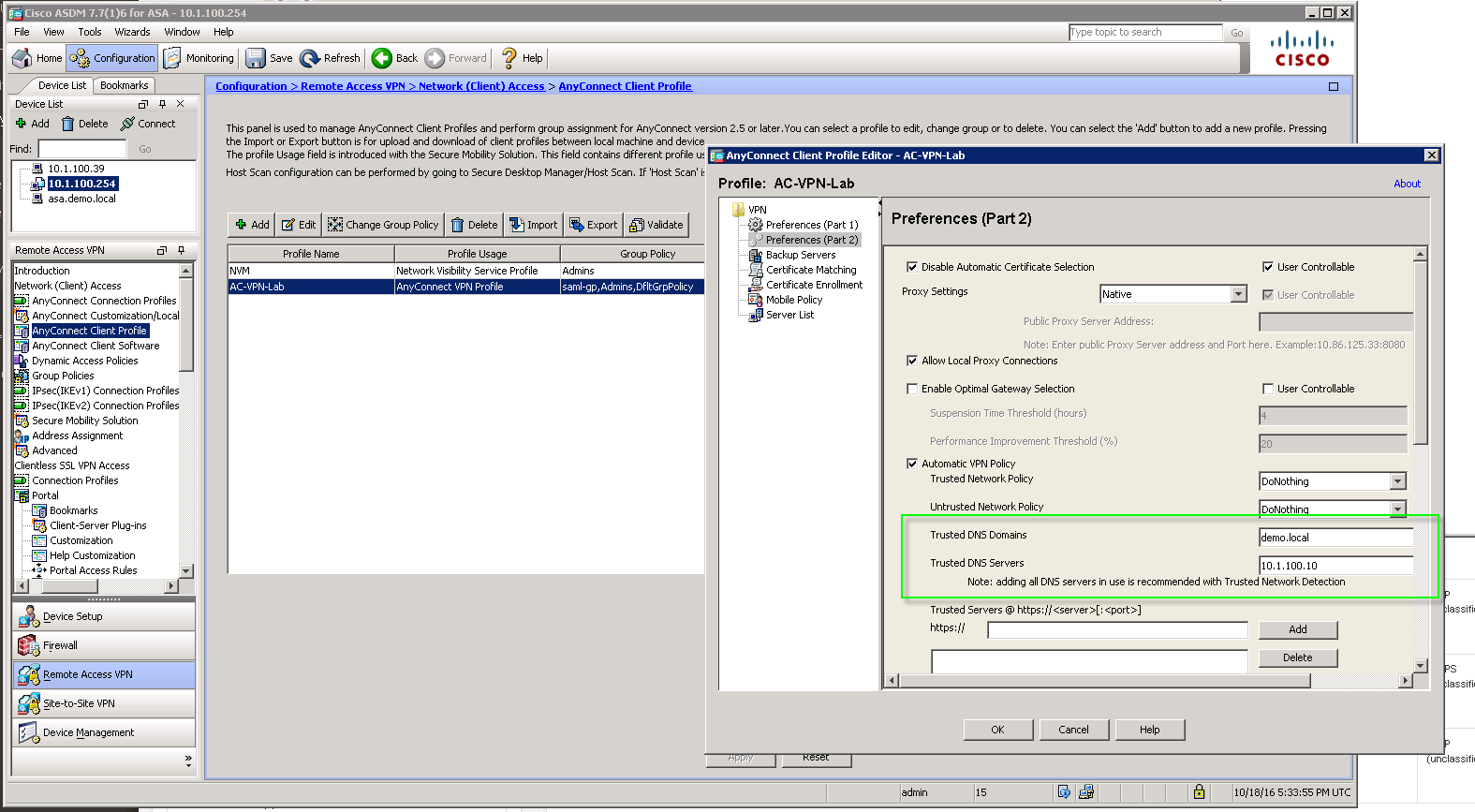The image size is (1475, 812).
Task: Refresh ASDM with current configuration
Action: (x=330, y=58)
